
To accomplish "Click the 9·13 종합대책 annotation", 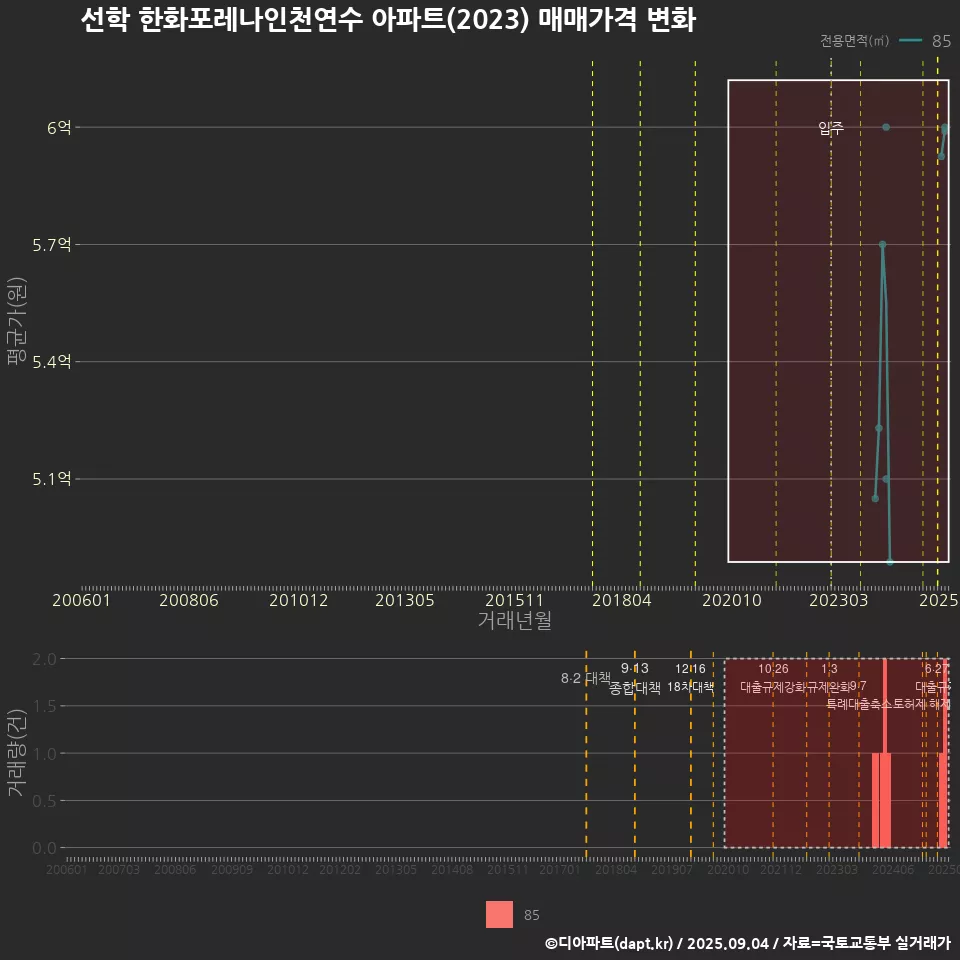I will (635, 678).
